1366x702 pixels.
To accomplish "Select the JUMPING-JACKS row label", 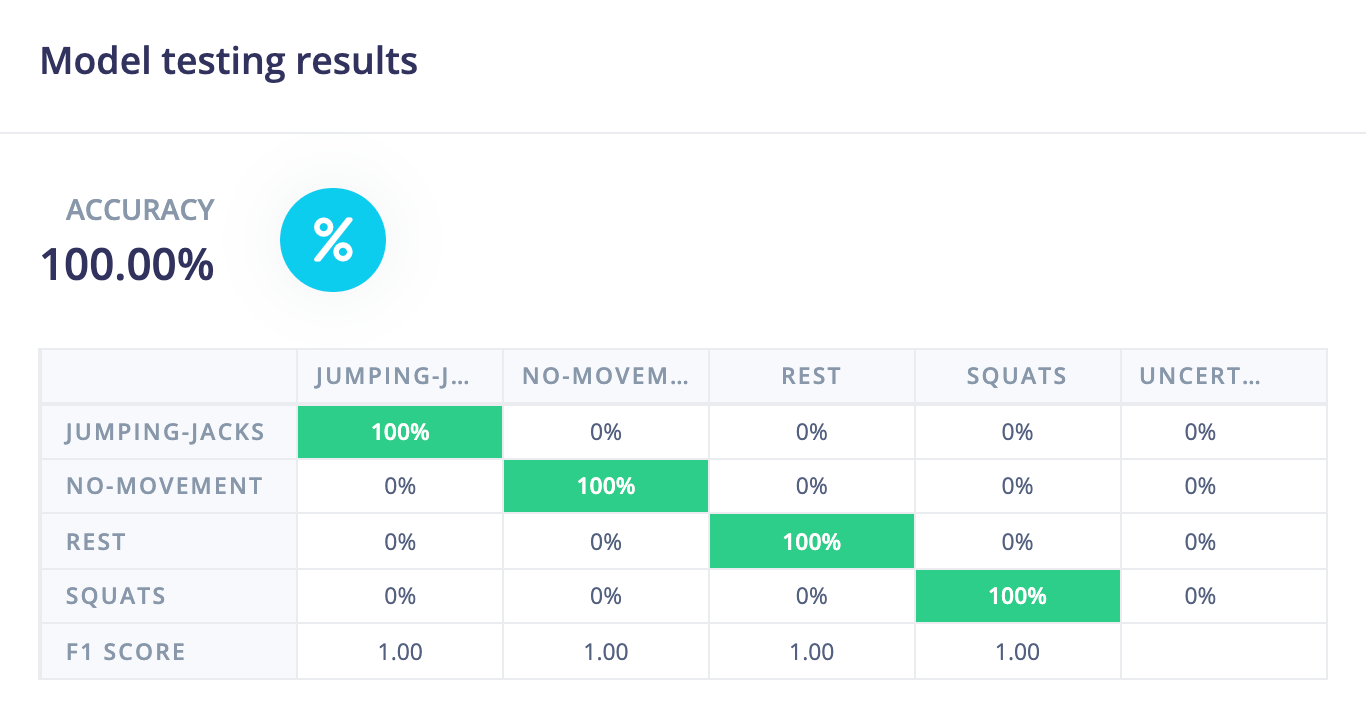I will [165, 432].
